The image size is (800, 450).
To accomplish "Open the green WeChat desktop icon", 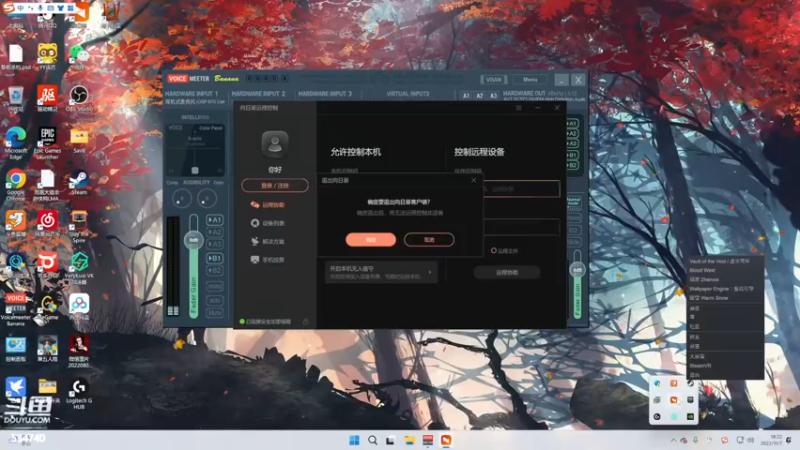I will 79,56.
